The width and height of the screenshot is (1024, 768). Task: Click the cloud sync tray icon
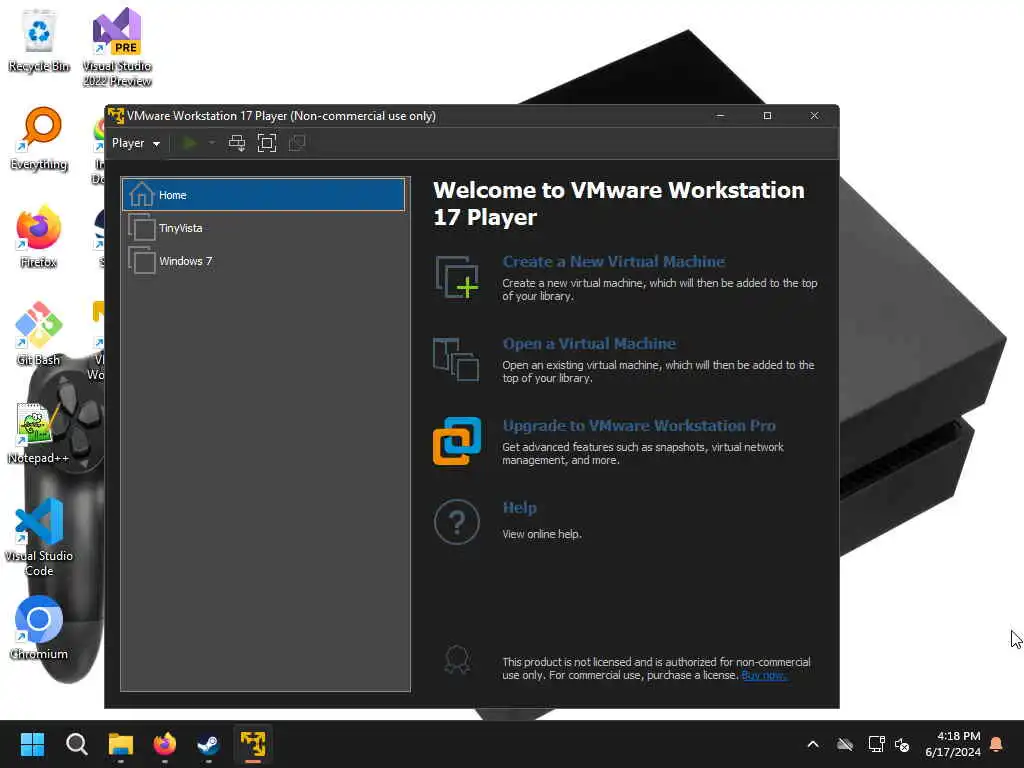pos(845,744)
